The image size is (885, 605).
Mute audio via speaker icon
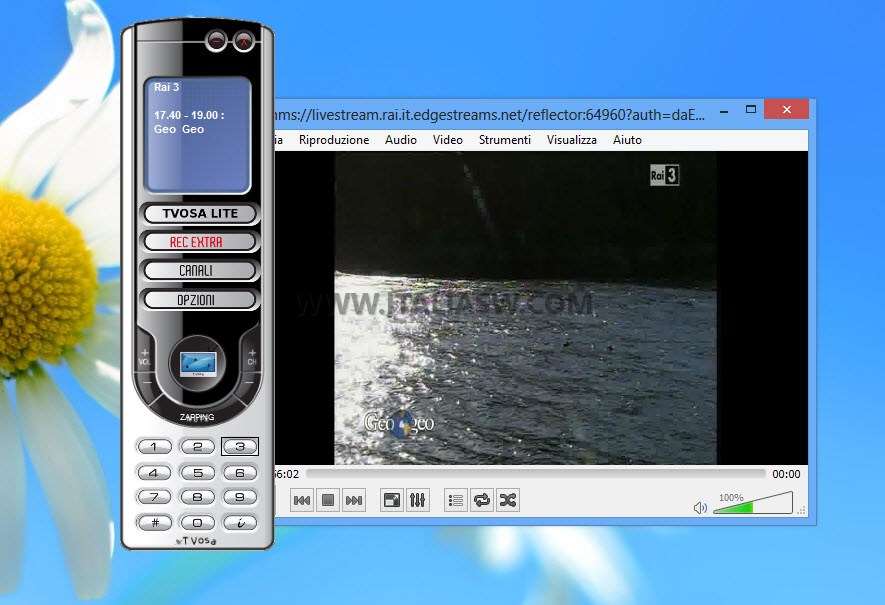pyautogui.click(x=700, y=508)
